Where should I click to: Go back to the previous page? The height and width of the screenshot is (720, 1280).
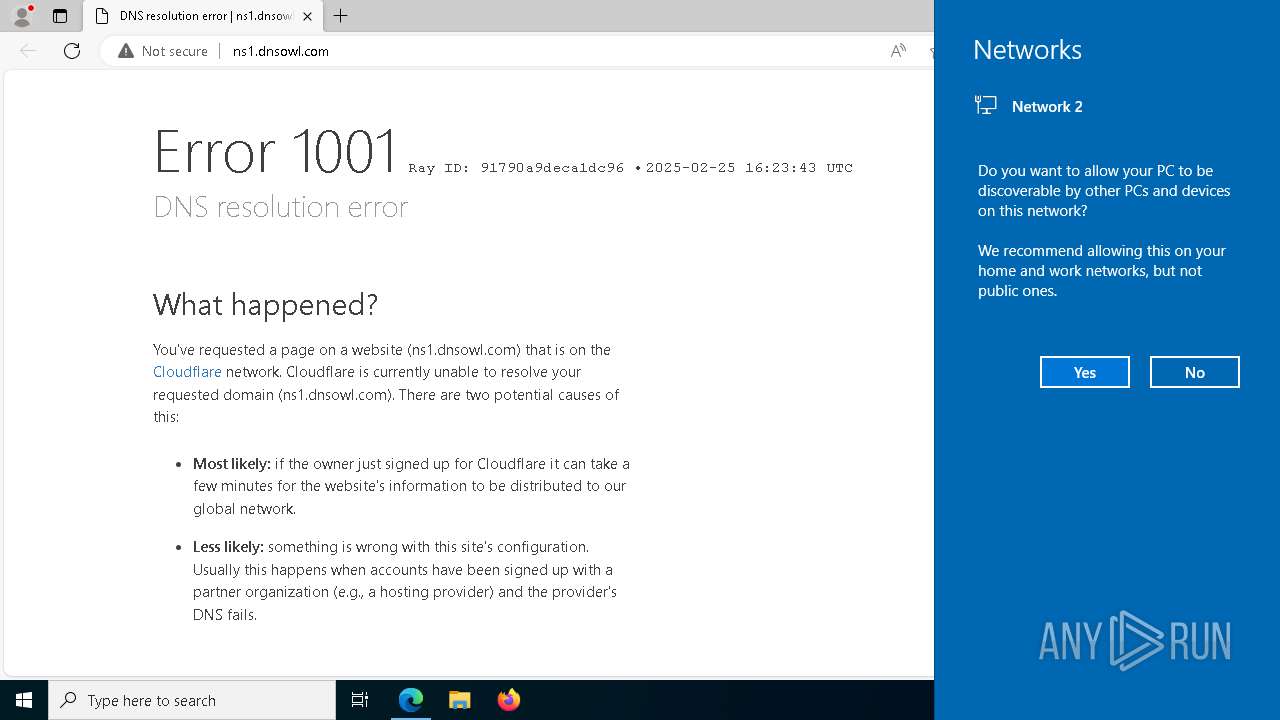pyautogui.click(x=28, y=51)
